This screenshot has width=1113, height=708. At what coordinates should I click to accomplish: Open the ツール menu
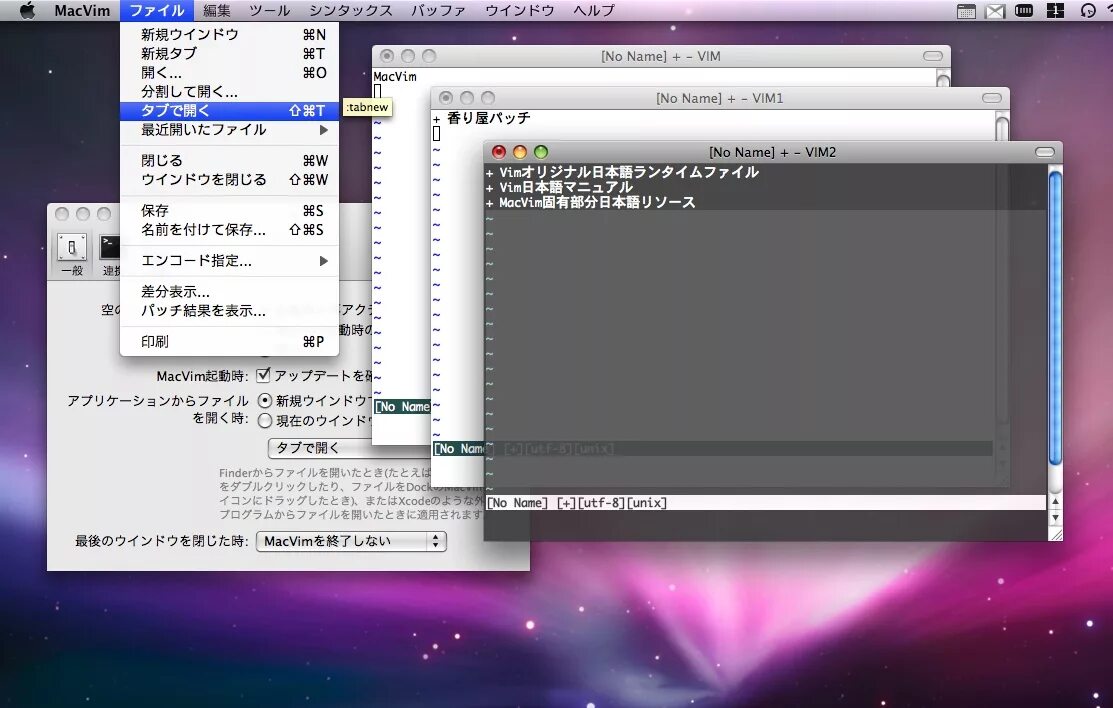[270, 11]
